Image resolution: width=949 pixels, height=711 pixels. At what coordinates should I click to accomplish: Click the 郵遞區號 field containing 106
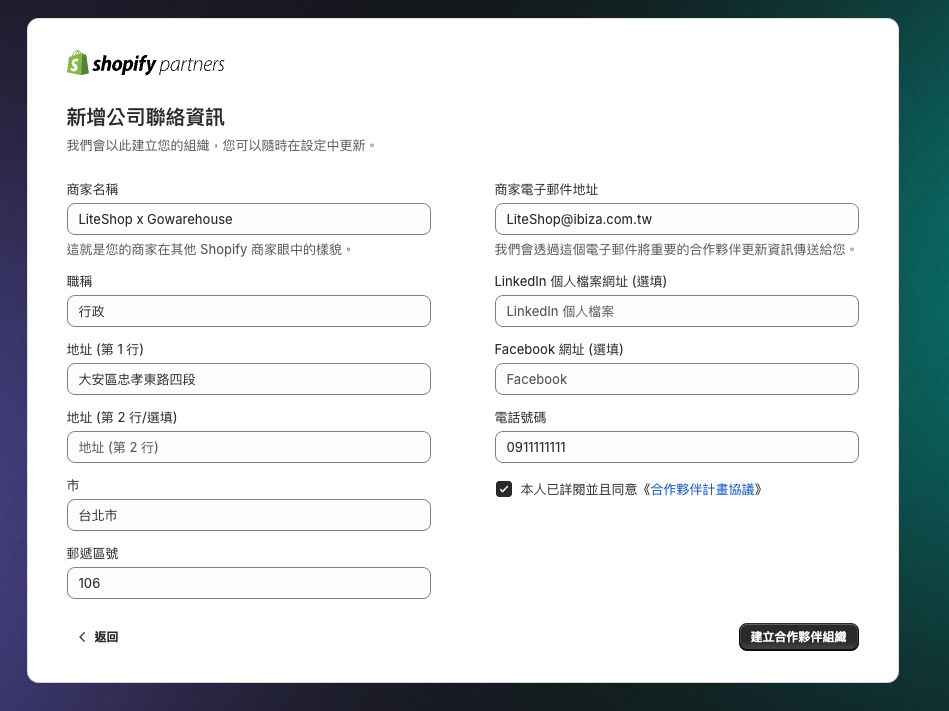pyautogui.click(x=248, y=583)
